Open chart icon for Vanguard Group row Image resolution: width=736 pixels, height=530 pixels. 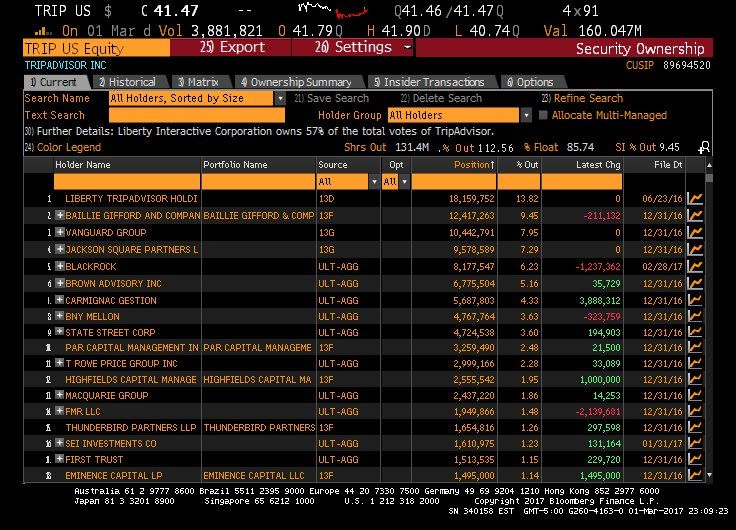point(696,233)
